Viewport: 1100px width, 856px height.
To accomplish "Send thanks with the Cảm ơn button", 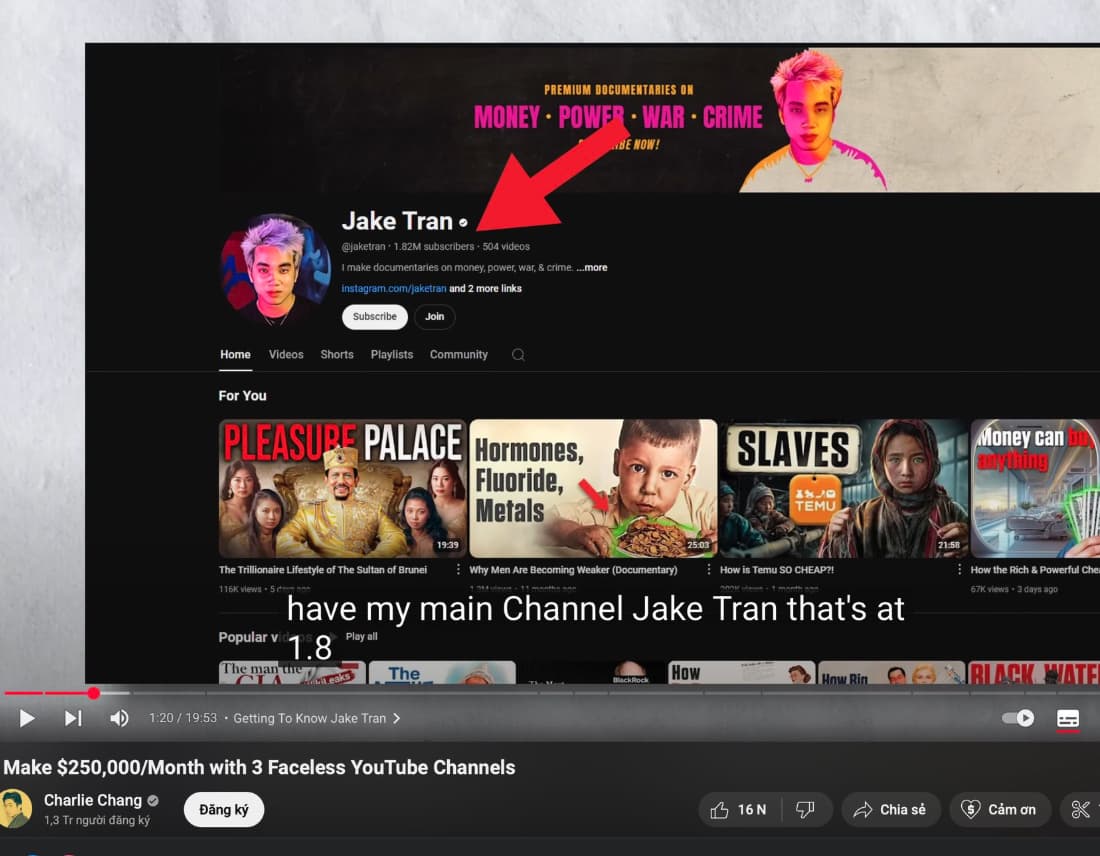I will 998,810.
